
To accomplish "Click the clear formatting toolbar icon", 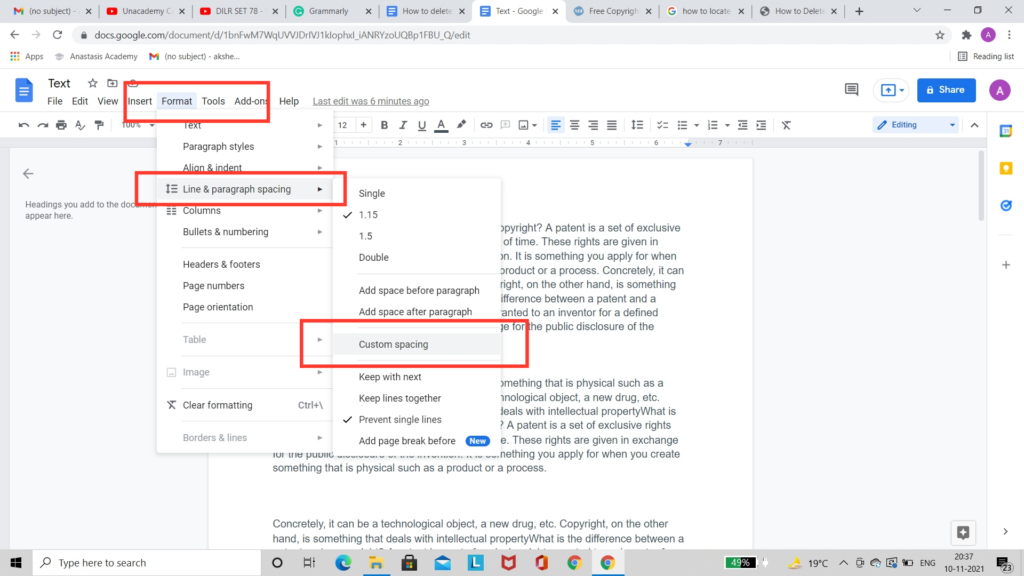I will point(785,125).
